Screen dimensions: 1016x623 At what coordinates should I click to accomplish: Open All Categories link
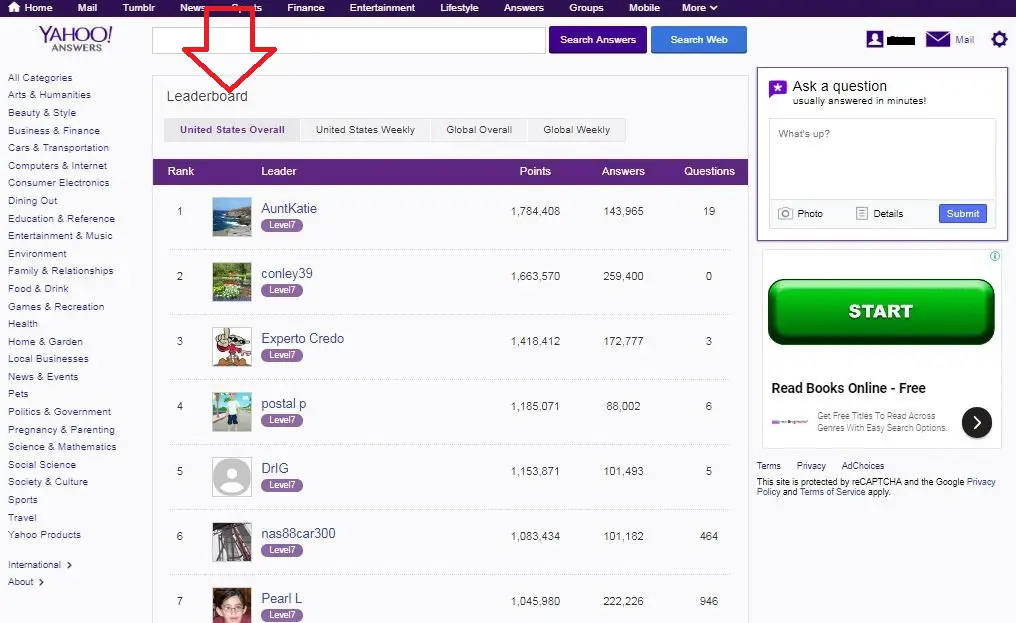pos(40,77)
